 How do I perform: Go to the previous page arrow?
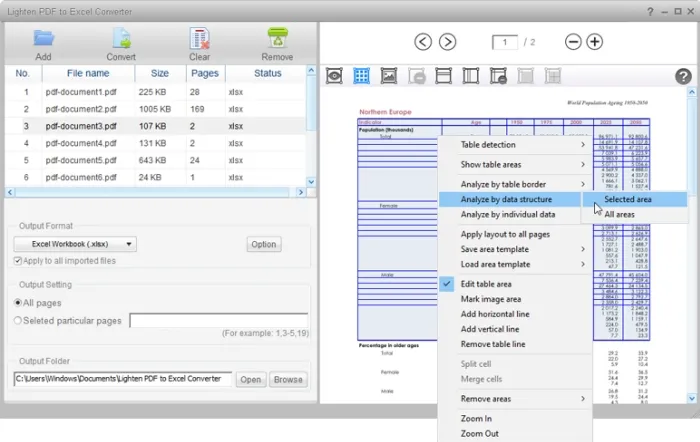coord(423,42)
